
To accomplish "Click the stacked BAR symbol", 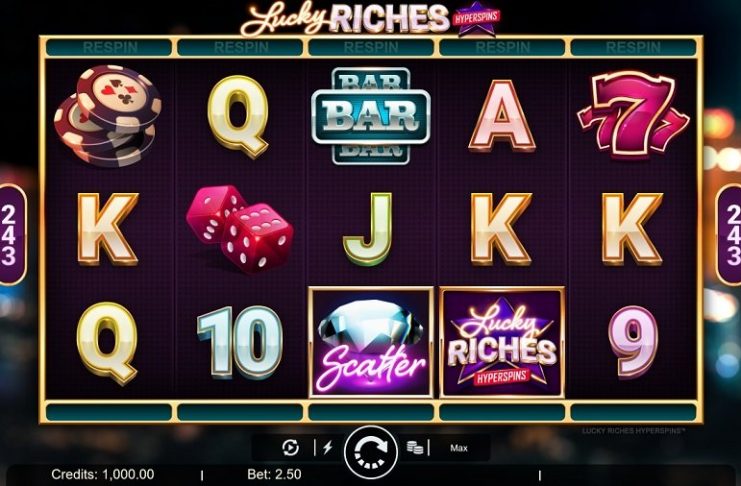I will [x=371, y=115].
